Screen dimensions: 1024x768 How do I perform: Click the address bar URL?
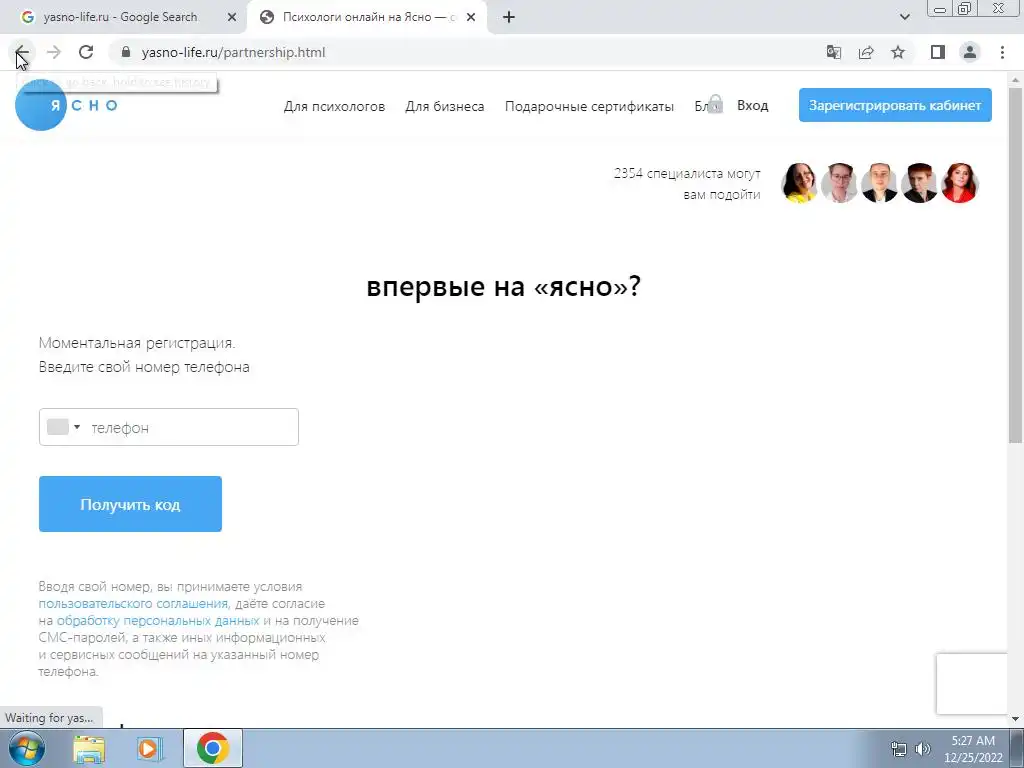point(233,52)
